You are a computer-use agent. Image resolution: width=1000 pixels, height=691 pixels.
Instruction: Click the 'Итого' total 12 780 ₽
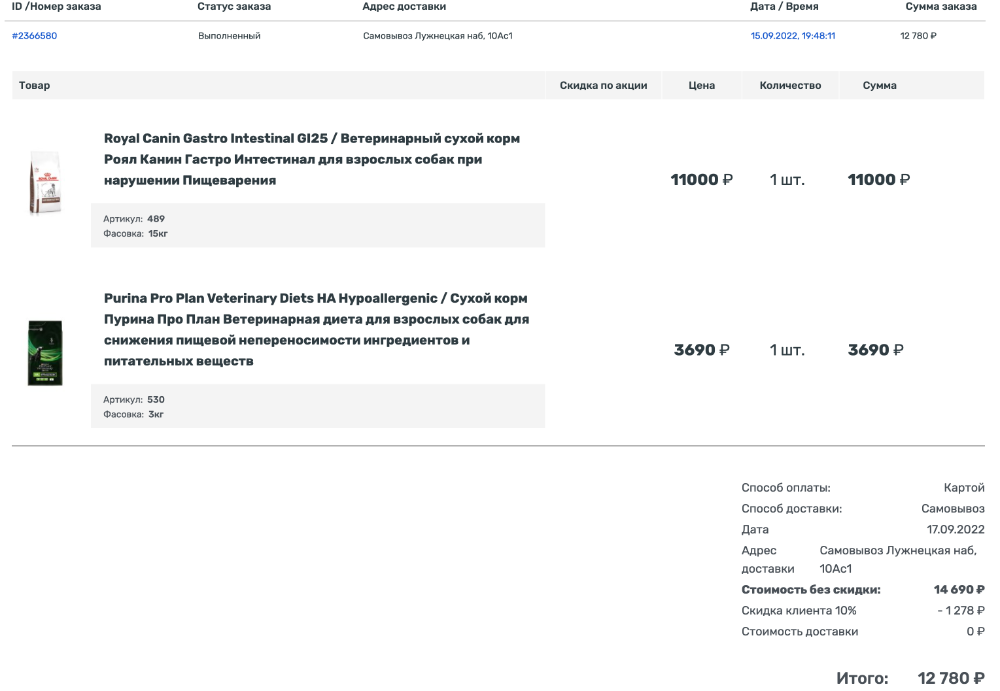click(x=950, y=679)
